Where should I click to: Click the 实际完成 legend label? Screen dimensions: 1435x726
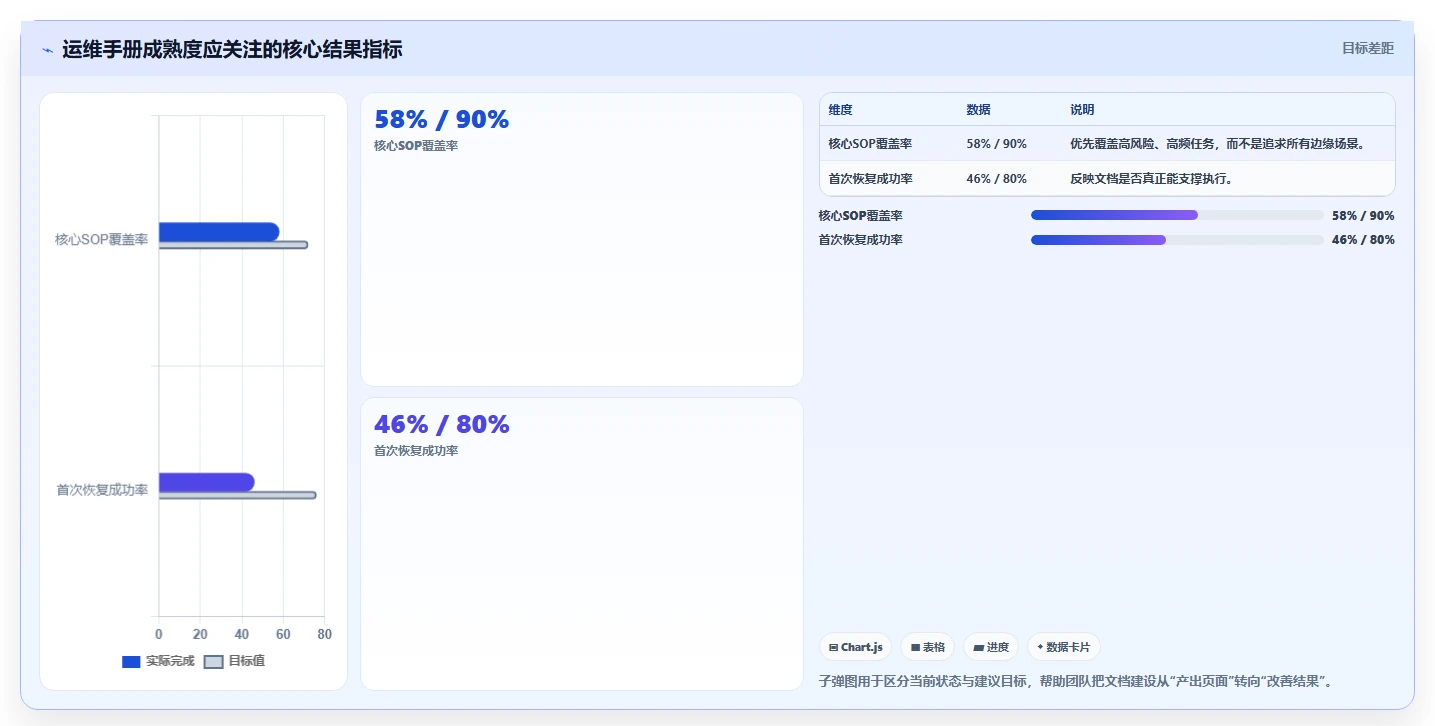click(170, 661)
